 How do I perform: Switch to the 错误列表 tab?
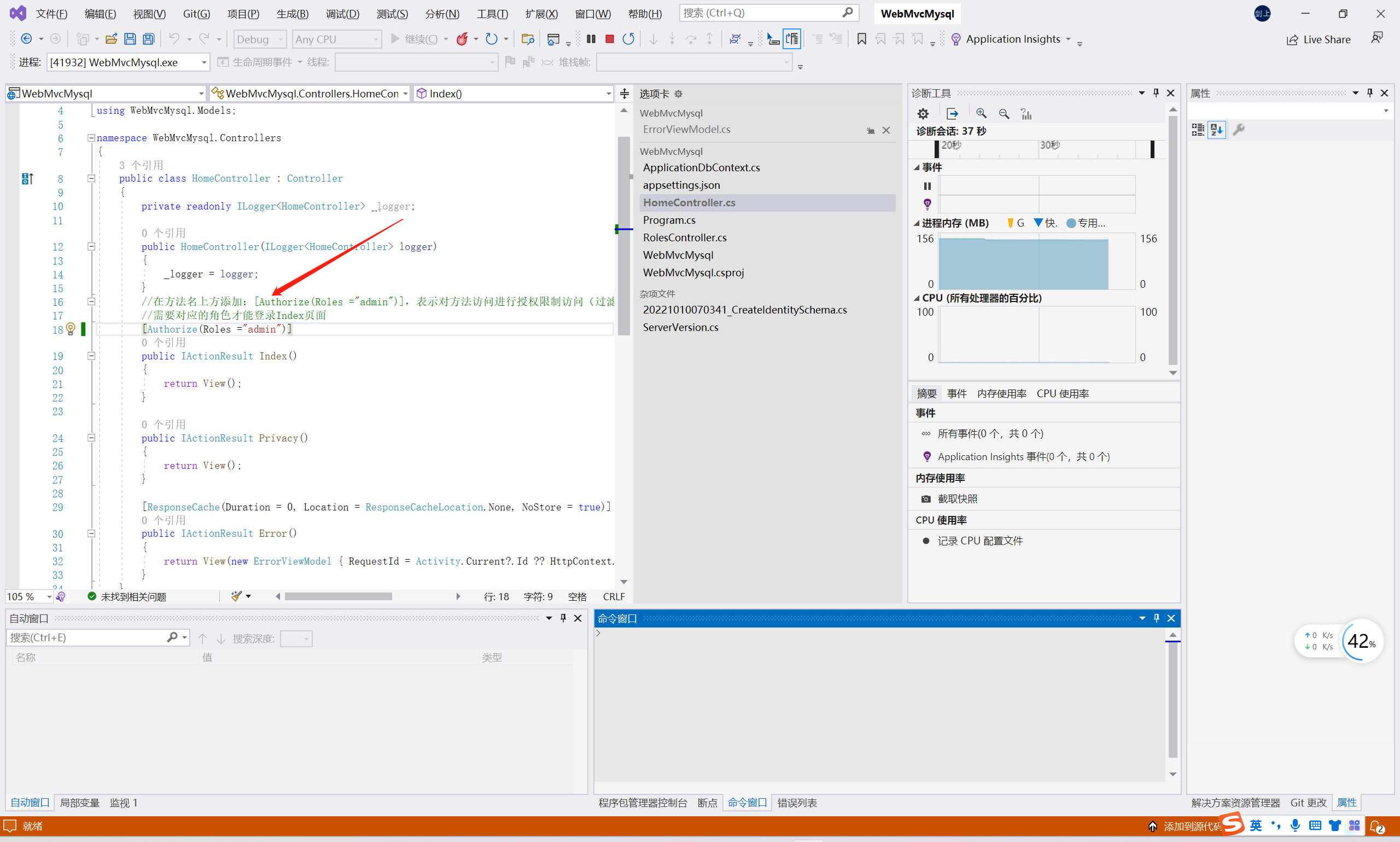tap(797, 803)
